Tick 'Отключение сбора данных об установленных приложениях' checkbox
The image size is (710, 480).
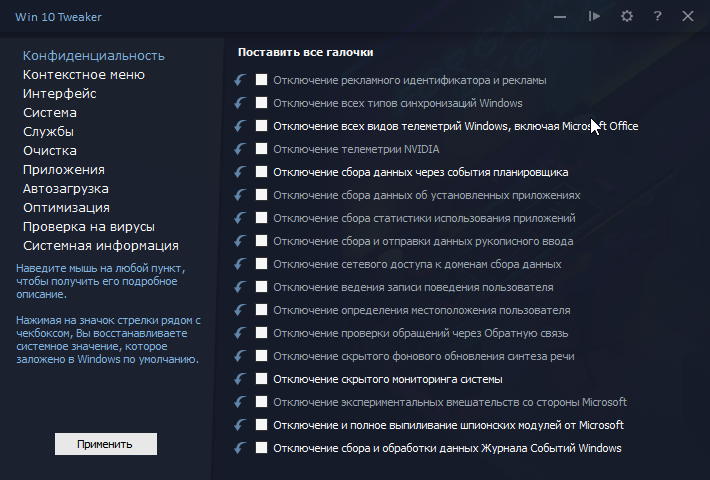pos(261,195)
